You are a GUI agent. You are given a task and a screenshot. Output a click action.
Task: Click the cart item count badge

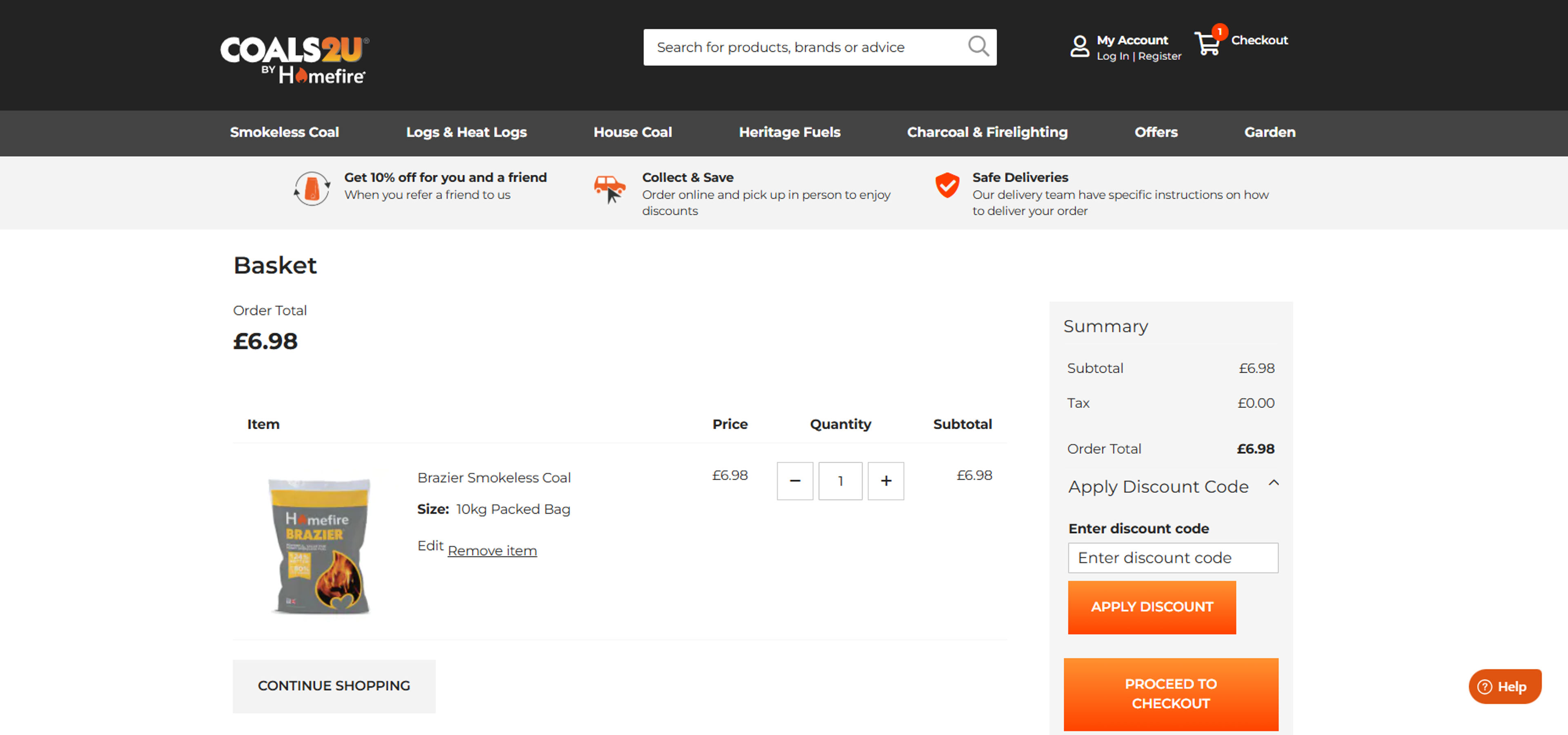coord(1219,31)
